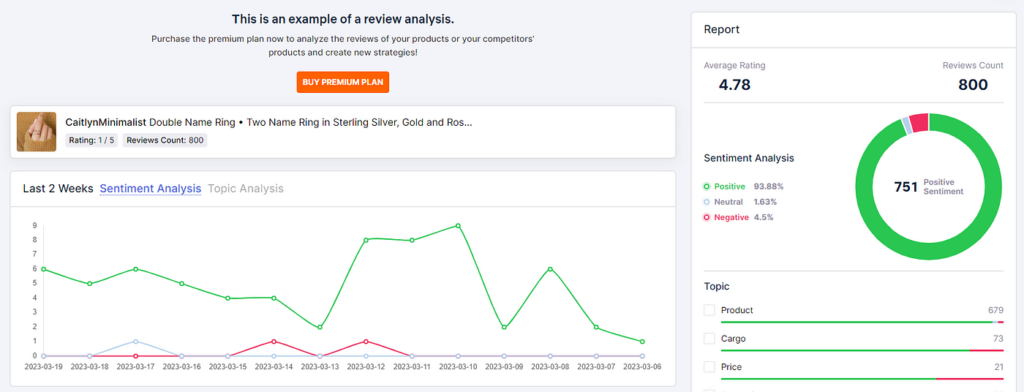Click the Neutral 1.63% percentage
1024x392 pixels.
[x=765, y=202]
